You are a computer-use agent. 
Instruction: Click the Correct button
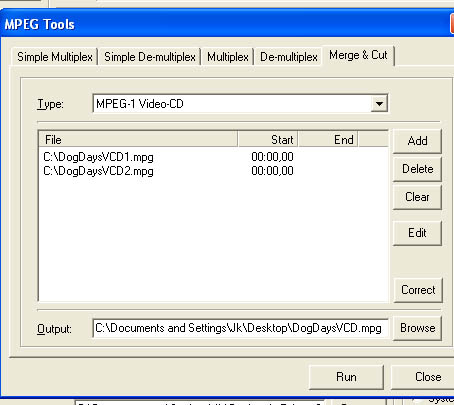[418, 290]
